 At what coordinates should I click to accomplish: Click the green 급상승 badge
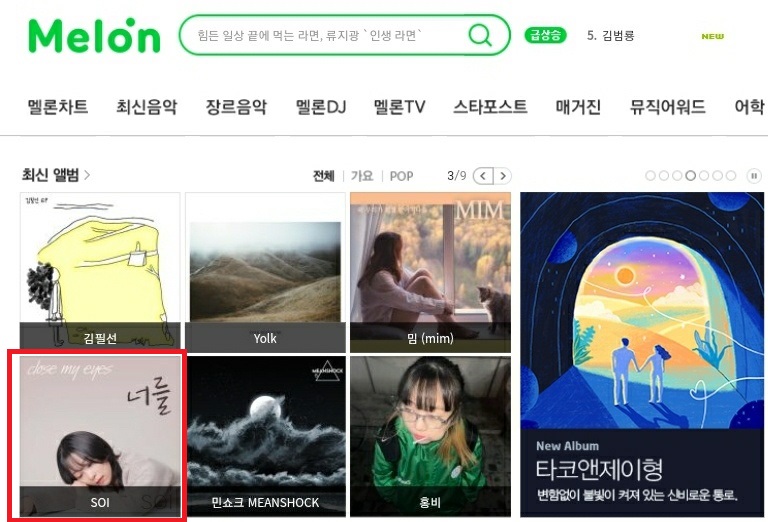point(545,35)
